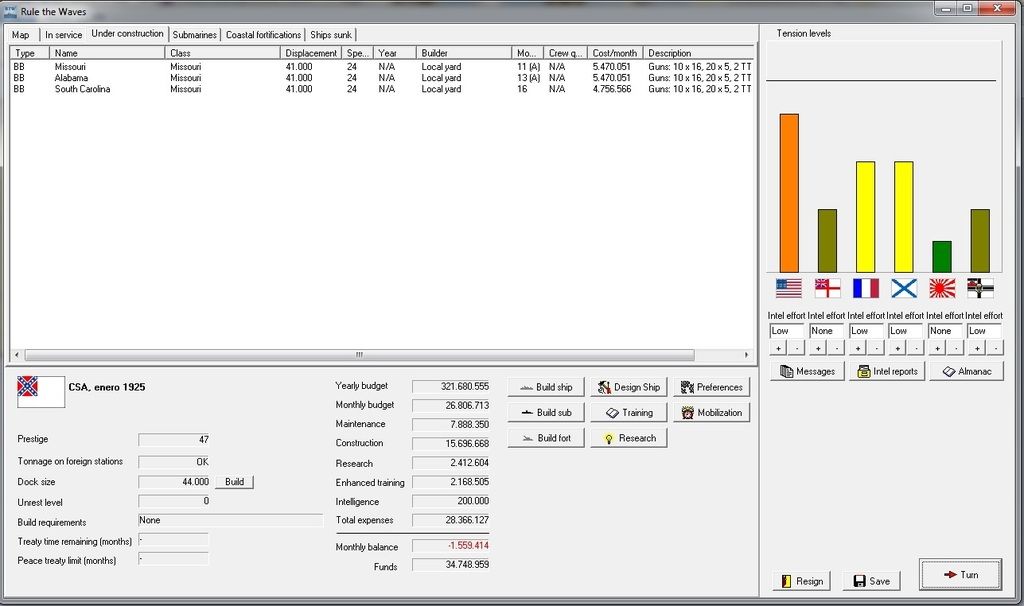Decrease intel effort for United States
The image size is (1024, 606).
pyautogui.click(x=796, y=349)
